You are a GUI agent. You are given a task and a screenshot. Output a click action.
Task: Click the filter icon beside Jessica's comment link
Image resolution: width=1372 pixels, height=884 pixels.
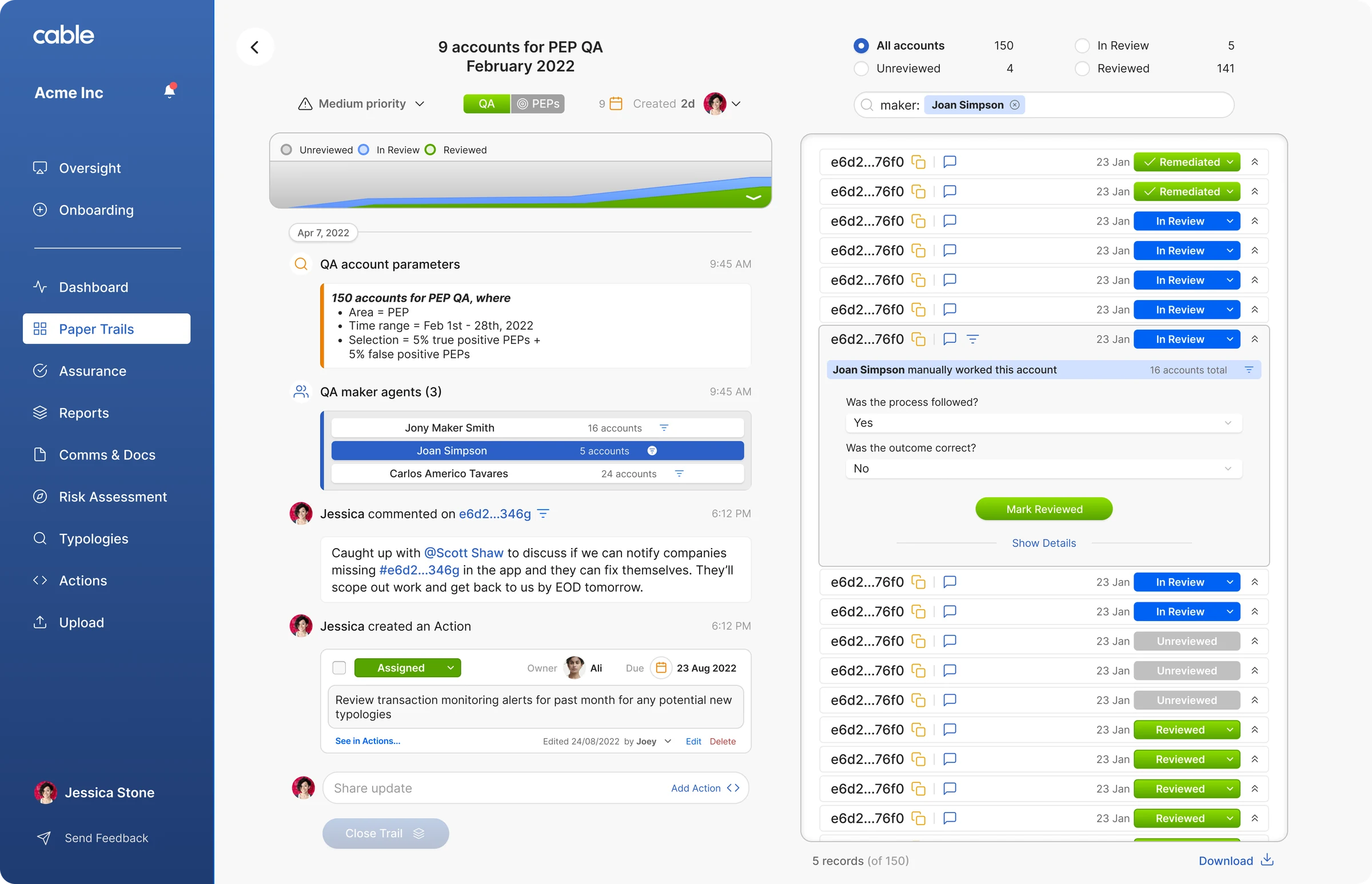pos(543,514)
